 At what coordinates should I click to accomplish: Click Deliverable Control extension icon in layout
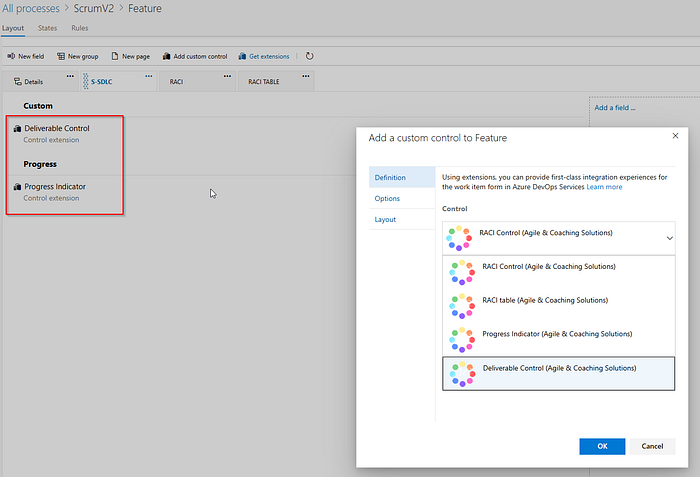click(17, 129)
